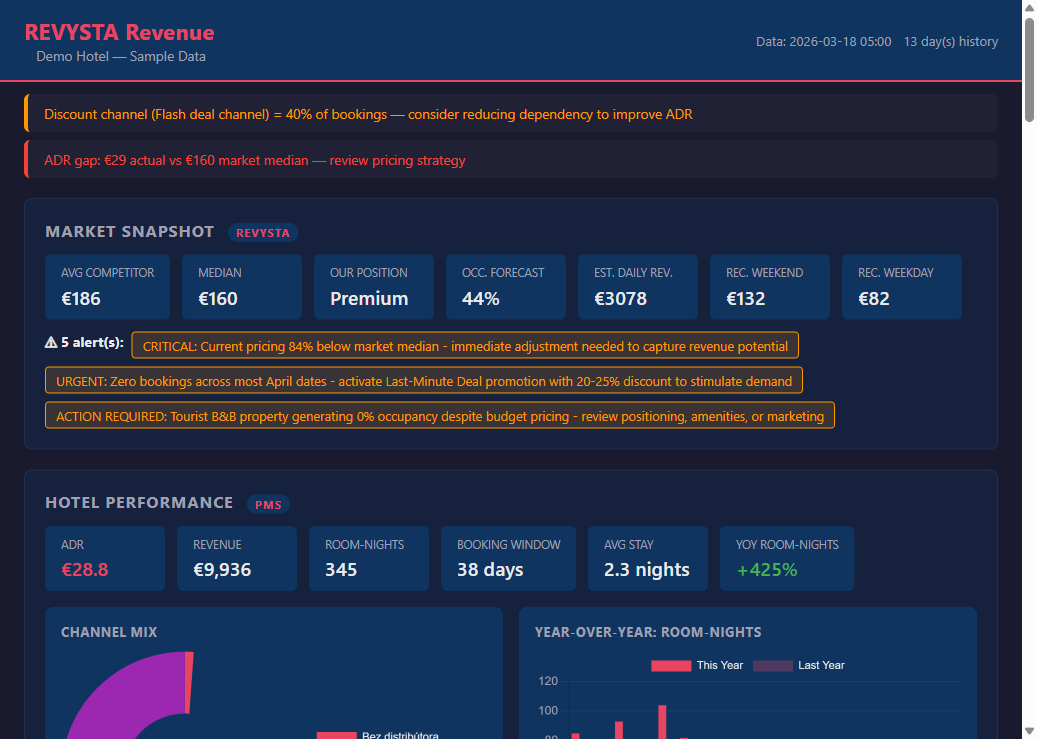The width and height of the screenshot is (1037, 739).
Task: Click the REVYSTA Revenue title
Action: [120, 32]
